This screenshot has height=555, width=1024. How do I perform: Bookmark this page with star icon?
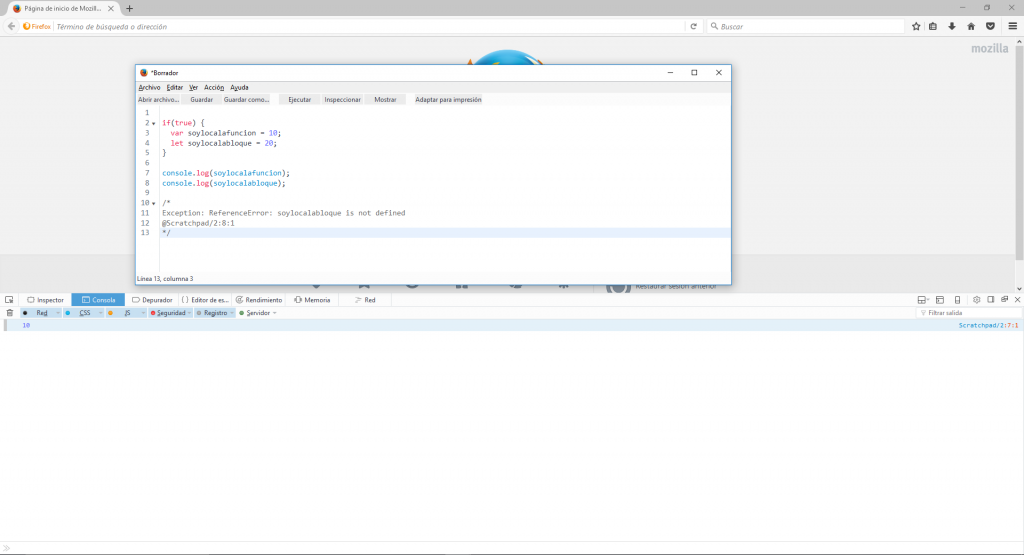click(x=915, y=26)
